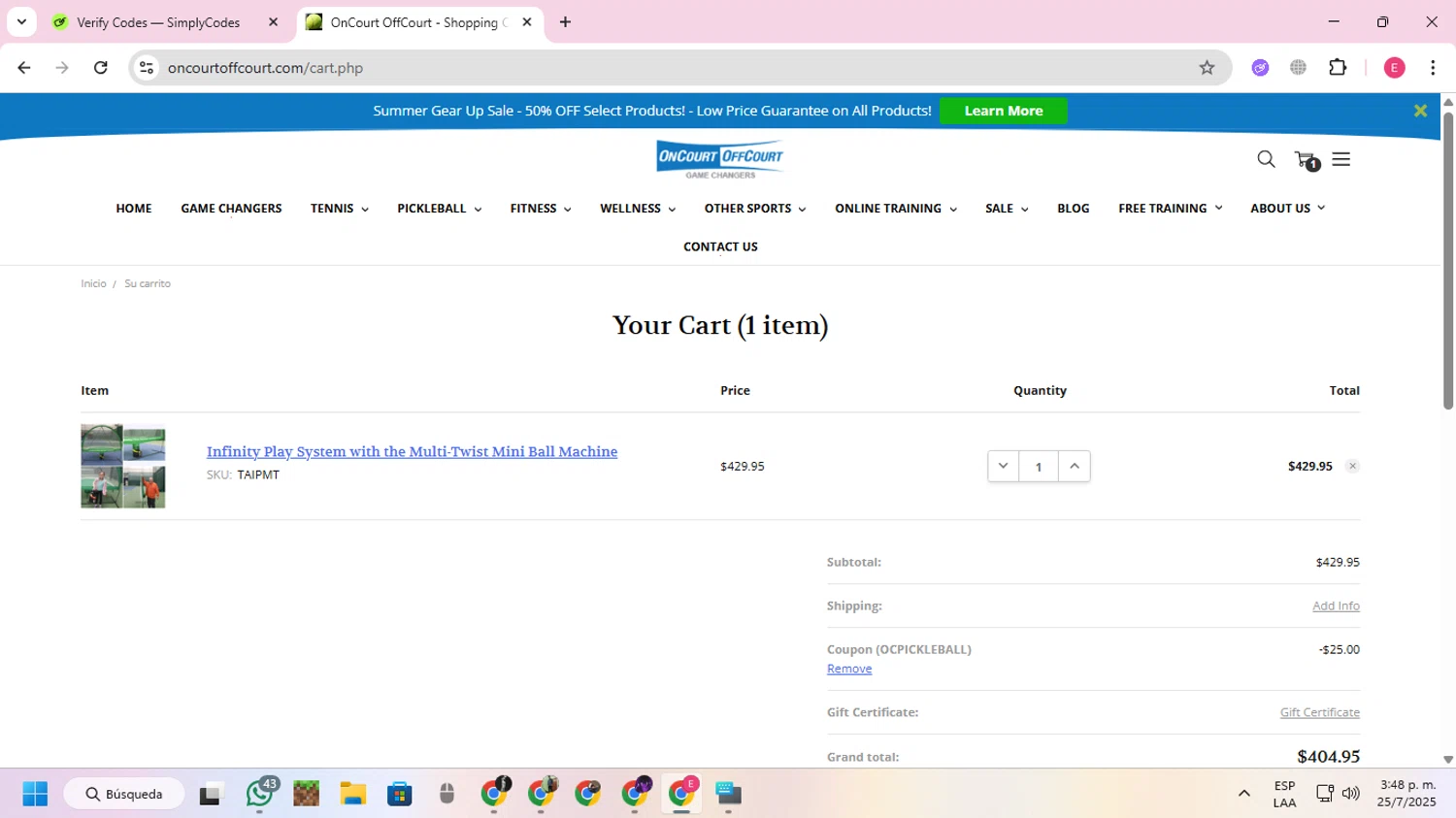Screen dimensions: 1456x818
Task: Open the site search magnifier icon
Action: click(1266, 159)
